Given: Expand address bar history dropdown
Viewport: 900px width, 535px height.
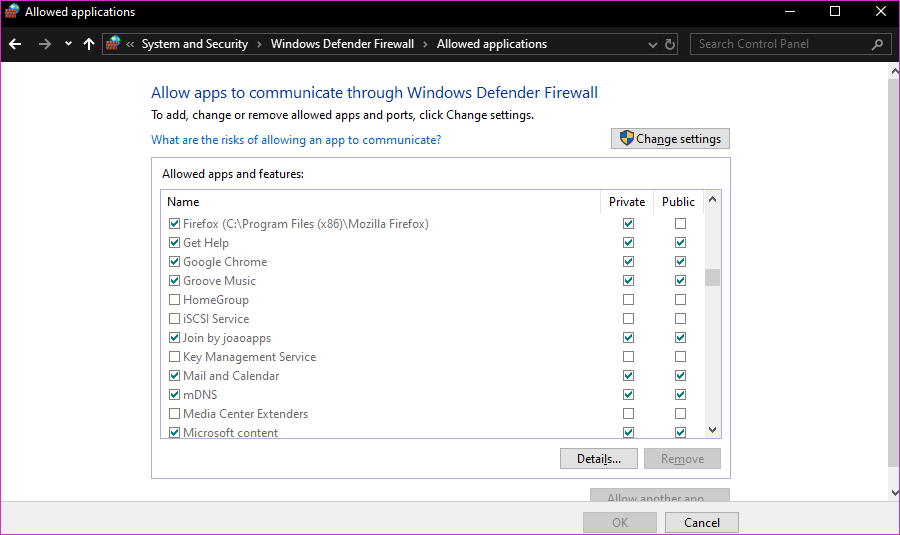Looking at the screenshot, I should click(x=653, y=44).
